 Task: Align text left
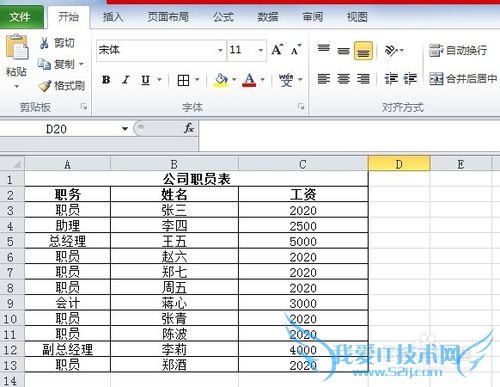(324, 79)
